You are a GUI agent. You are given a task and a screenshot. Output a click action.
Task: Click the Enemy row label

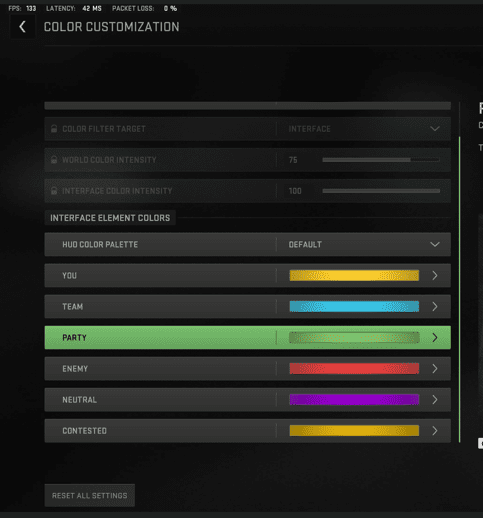click(75, 369)
